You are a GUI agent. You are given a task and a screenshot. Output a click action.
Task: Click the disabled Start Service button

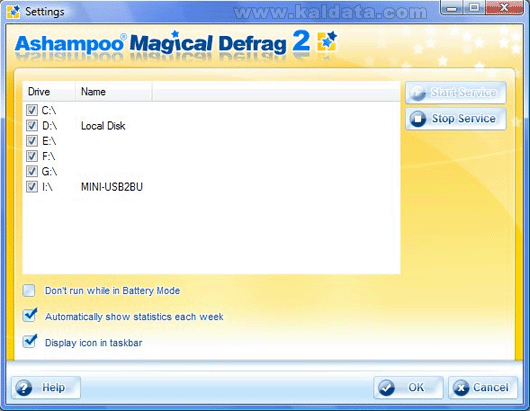[x=456, y=92]
